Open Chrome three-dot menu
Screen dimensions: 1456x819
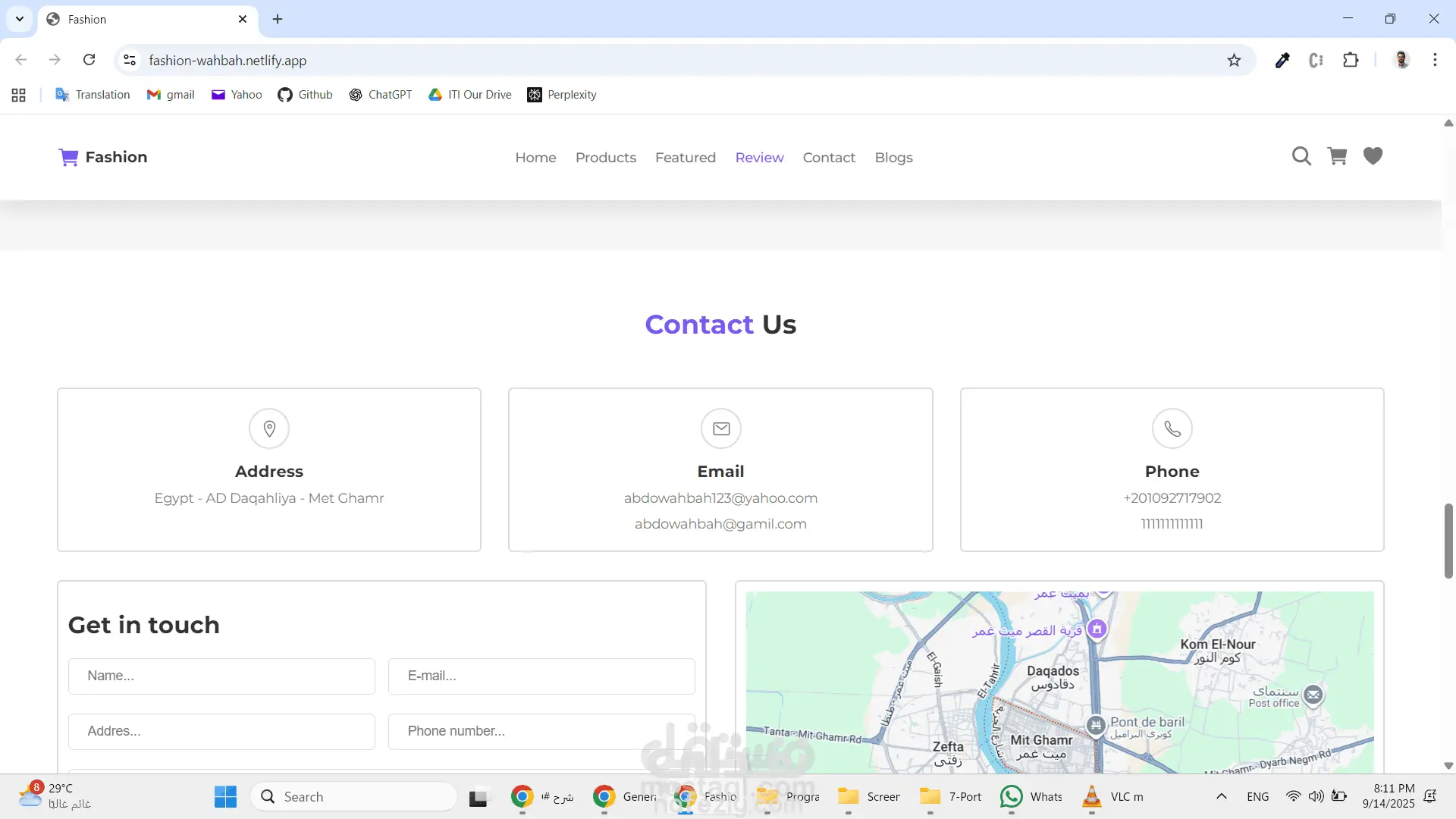1435,60
